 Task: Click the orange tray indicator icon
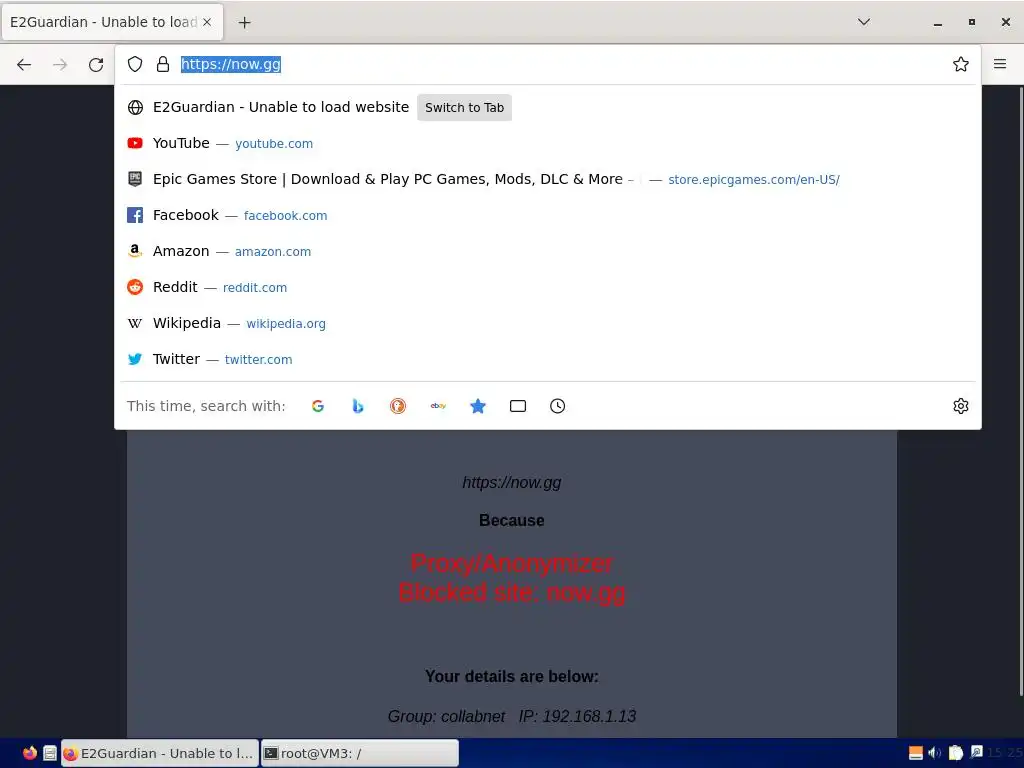pyautogui.click(x=916, y=753)
